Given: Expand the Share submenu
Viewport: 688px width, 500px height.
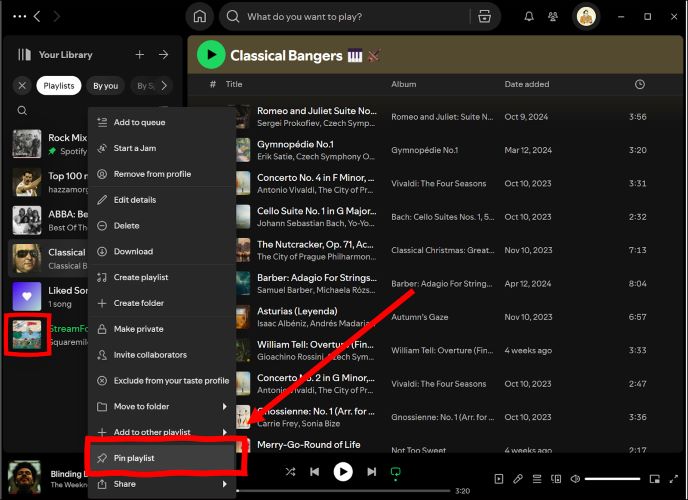Looking at the screenshot, I should pos(162,484).
